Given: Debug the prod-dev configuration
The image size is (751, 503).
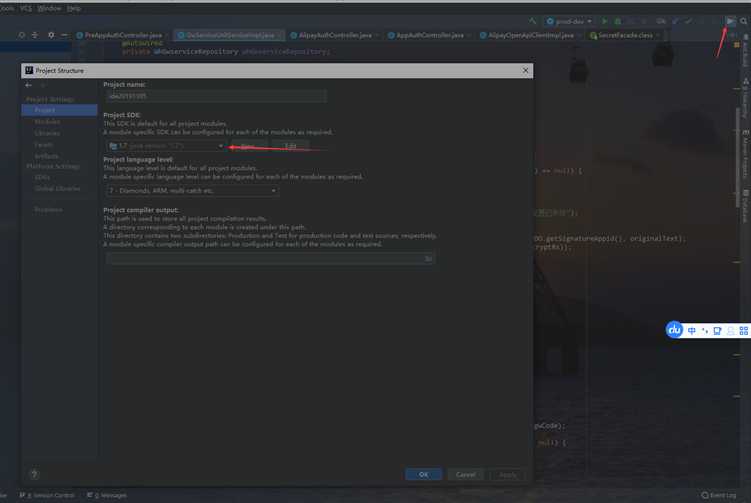Looking at the screenshot, I should [618, 21].
